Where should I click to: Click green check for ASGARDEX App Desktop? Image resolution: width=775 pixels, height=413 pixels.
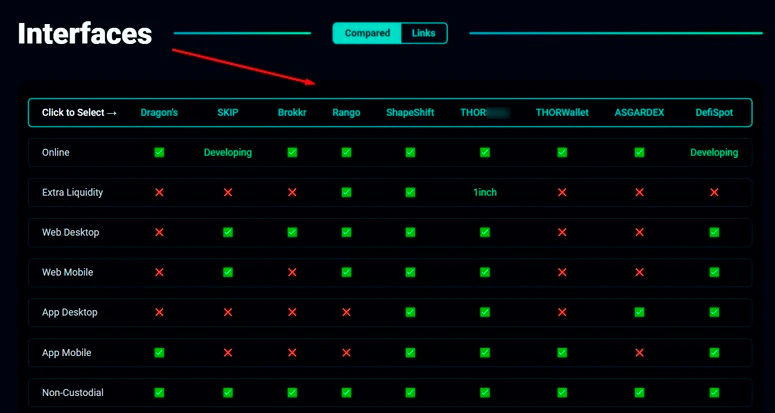point(639,313)
